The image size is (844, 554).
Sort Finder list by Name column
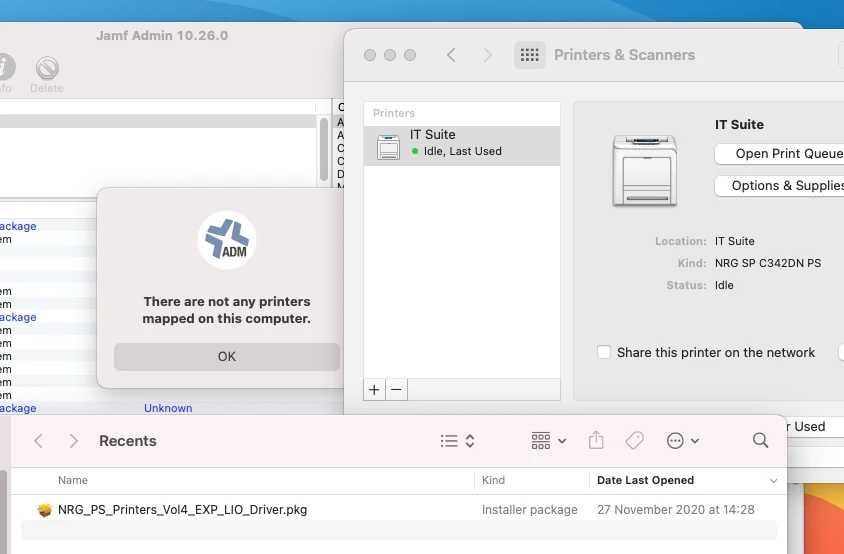[73, 480]
